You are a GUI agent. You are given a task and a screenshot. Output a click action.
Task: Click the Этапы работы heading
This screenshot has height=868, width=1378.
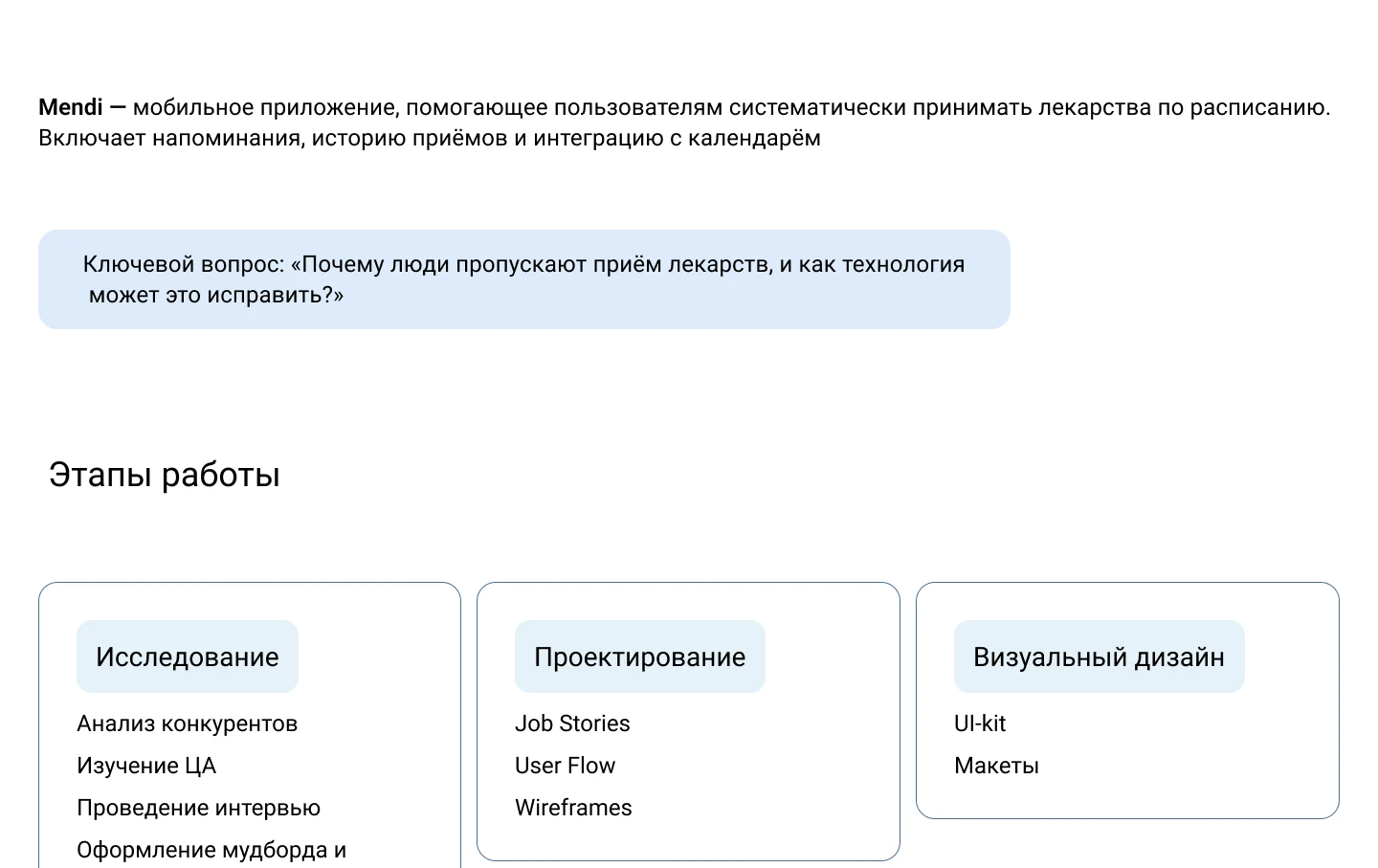pos(164,474)
